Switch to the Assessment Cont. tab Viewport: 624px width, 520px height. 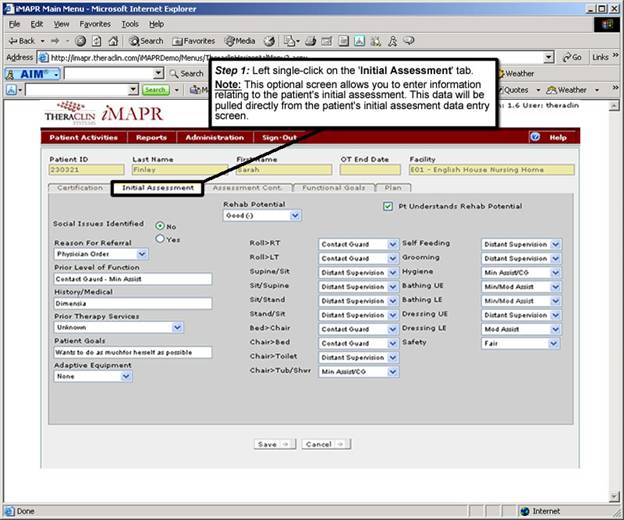pyautogui.click(x=247, y=188)
